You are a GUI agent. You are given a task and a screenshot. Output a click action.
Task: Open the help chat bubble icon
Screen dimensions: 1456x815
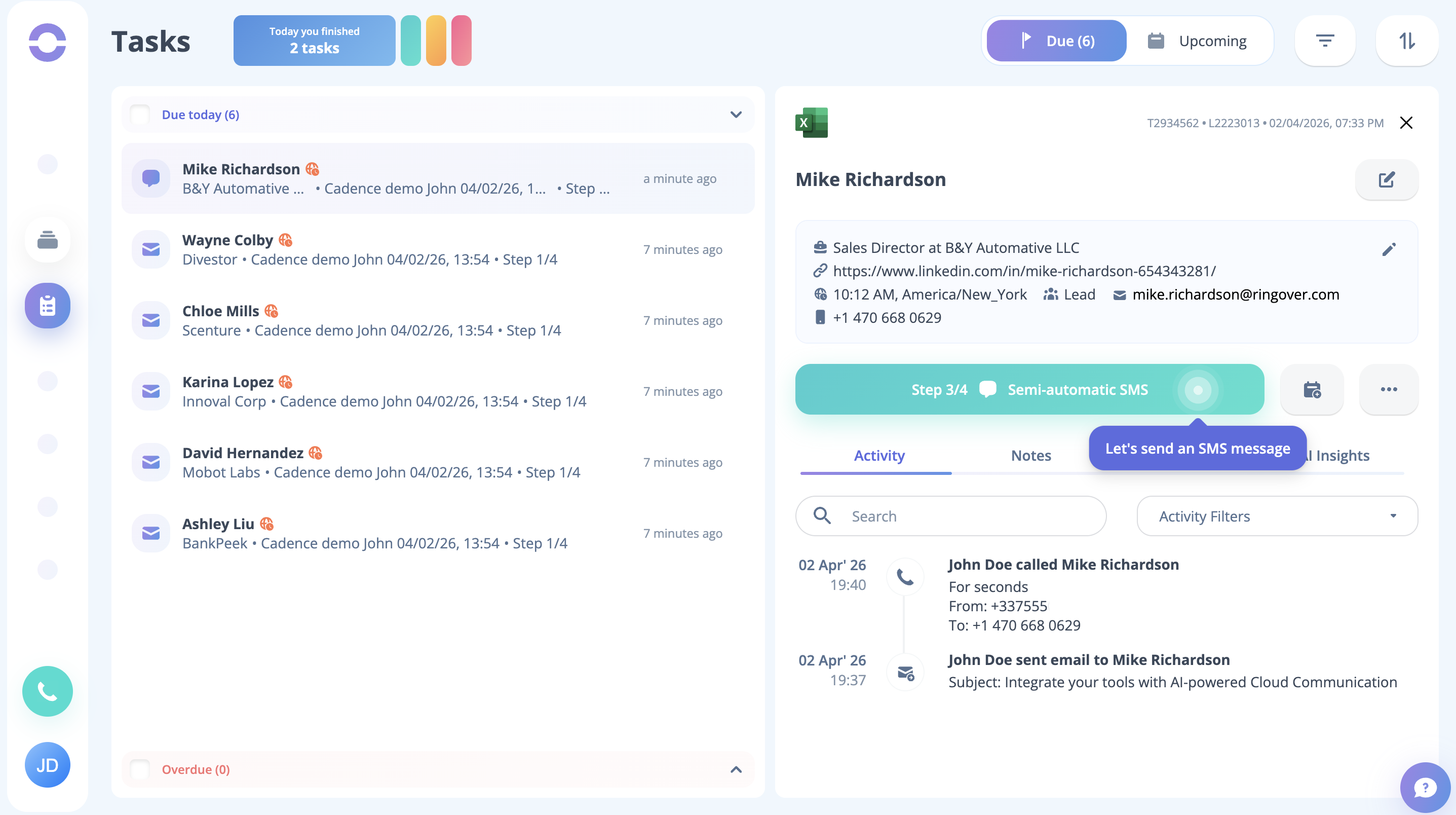click(1425, 787)
